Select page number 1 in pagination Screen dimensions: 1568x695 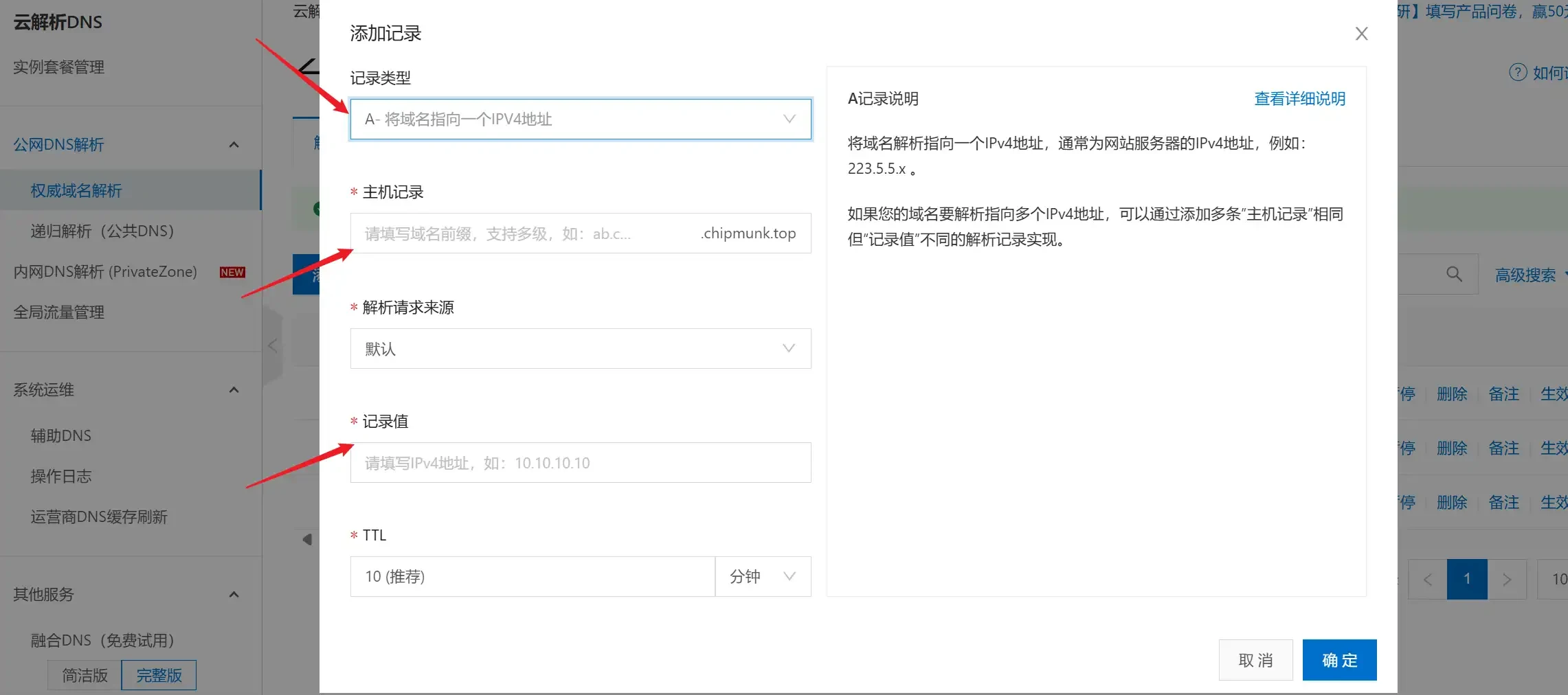tap(1467, 579)
